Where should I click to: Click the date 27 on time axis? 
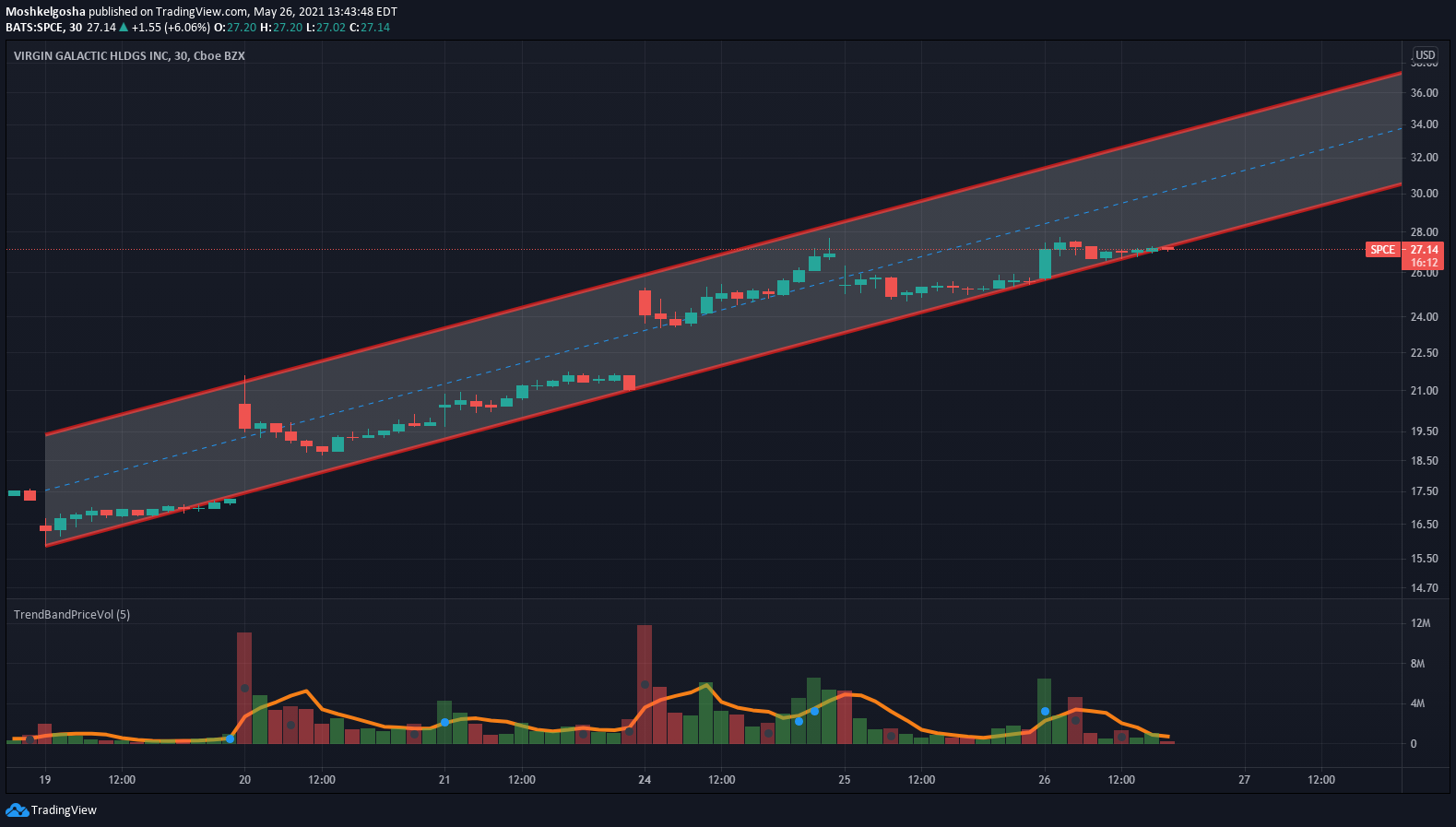tap(1244, 780)
